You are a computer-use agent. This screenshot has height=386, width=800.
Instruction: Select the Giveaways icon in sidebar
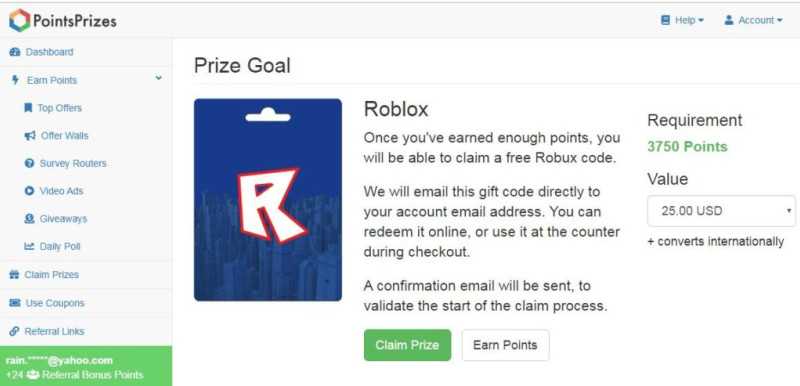coord(29,219)
